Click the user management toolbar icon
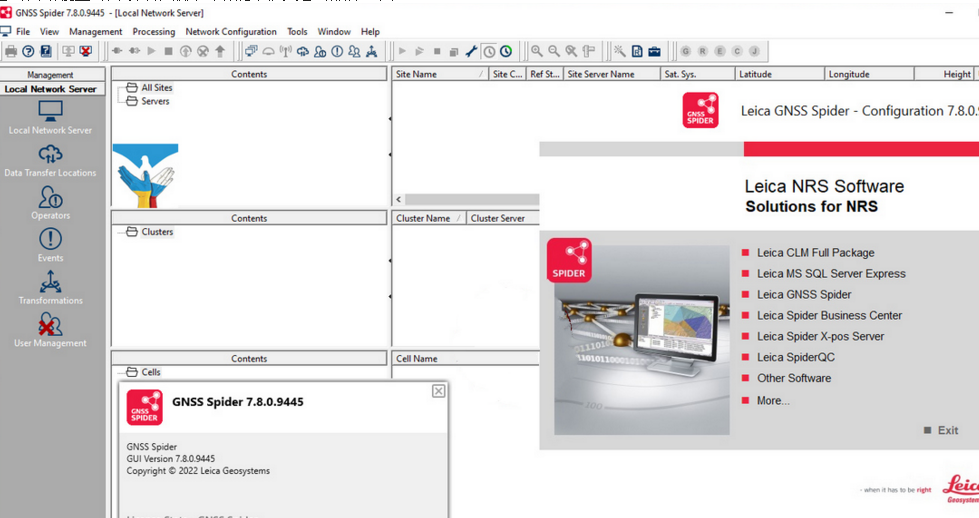The width and height of the screenshot is (979, 518). pos(354,51)
